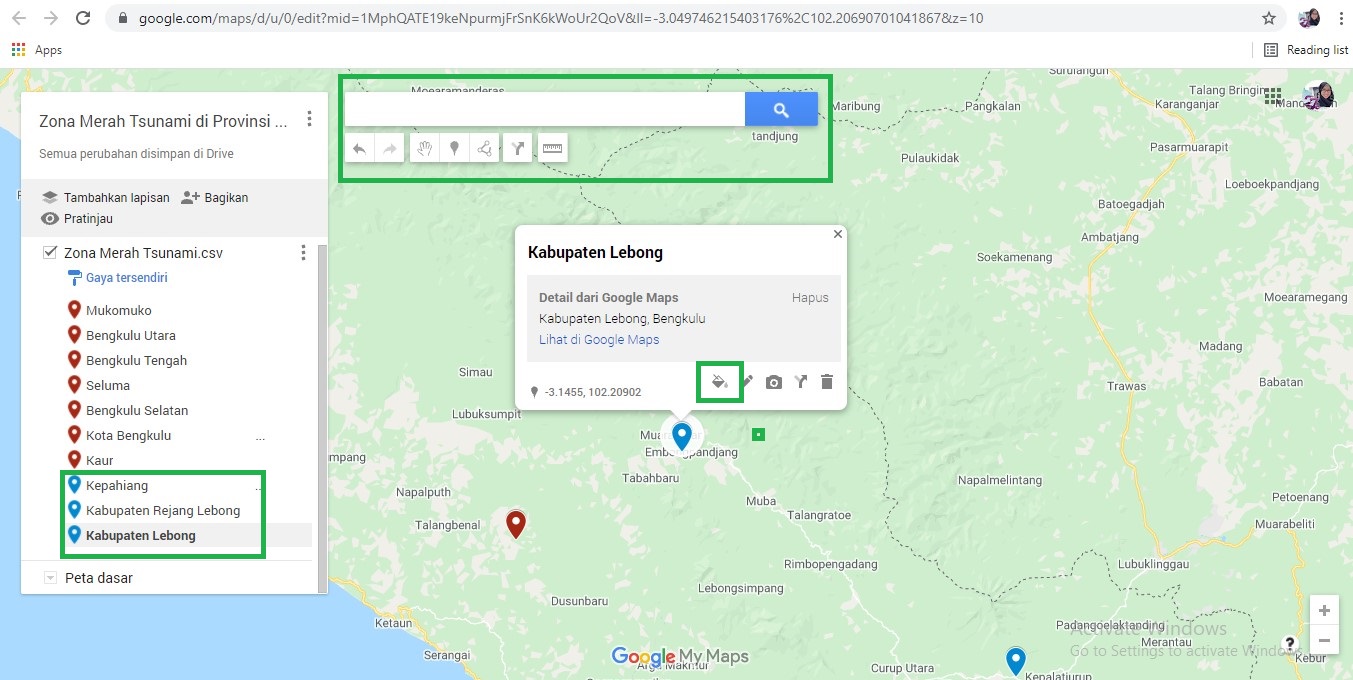Click the undo arrow in map toolbar
This screenshot has width=1353, height=680.
(359, 149)
